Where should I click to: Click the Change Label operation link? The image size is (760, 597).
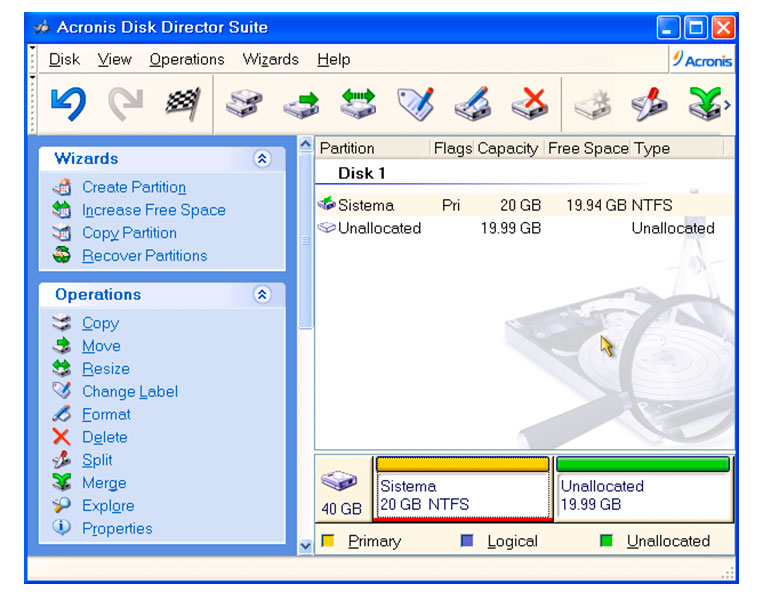130,392
